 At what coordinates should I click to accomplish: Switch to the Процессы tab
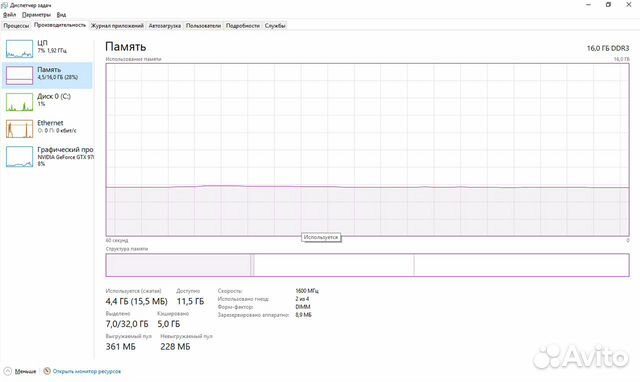pos(16,26)
